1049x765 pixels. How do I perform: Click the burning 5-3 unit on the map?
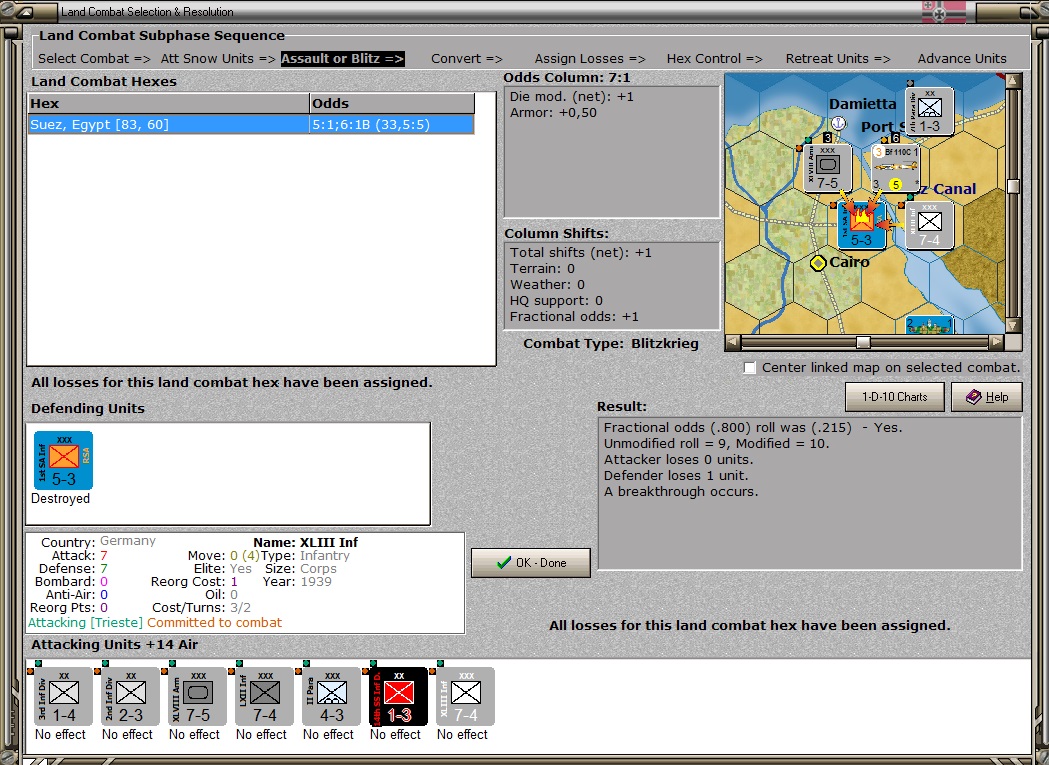pyautogui.click(x=862, y=226)
